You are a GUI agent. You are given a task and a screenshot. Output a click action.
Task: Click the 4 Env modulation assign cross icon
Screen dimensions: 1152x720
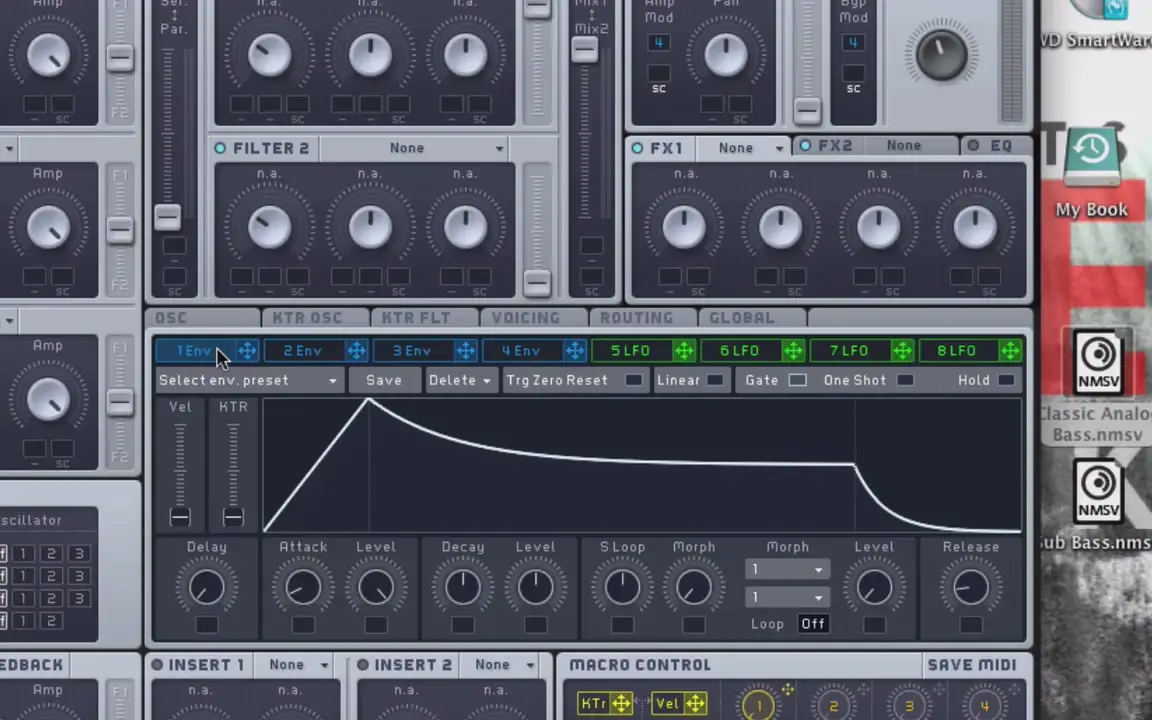tap(575, 351)
